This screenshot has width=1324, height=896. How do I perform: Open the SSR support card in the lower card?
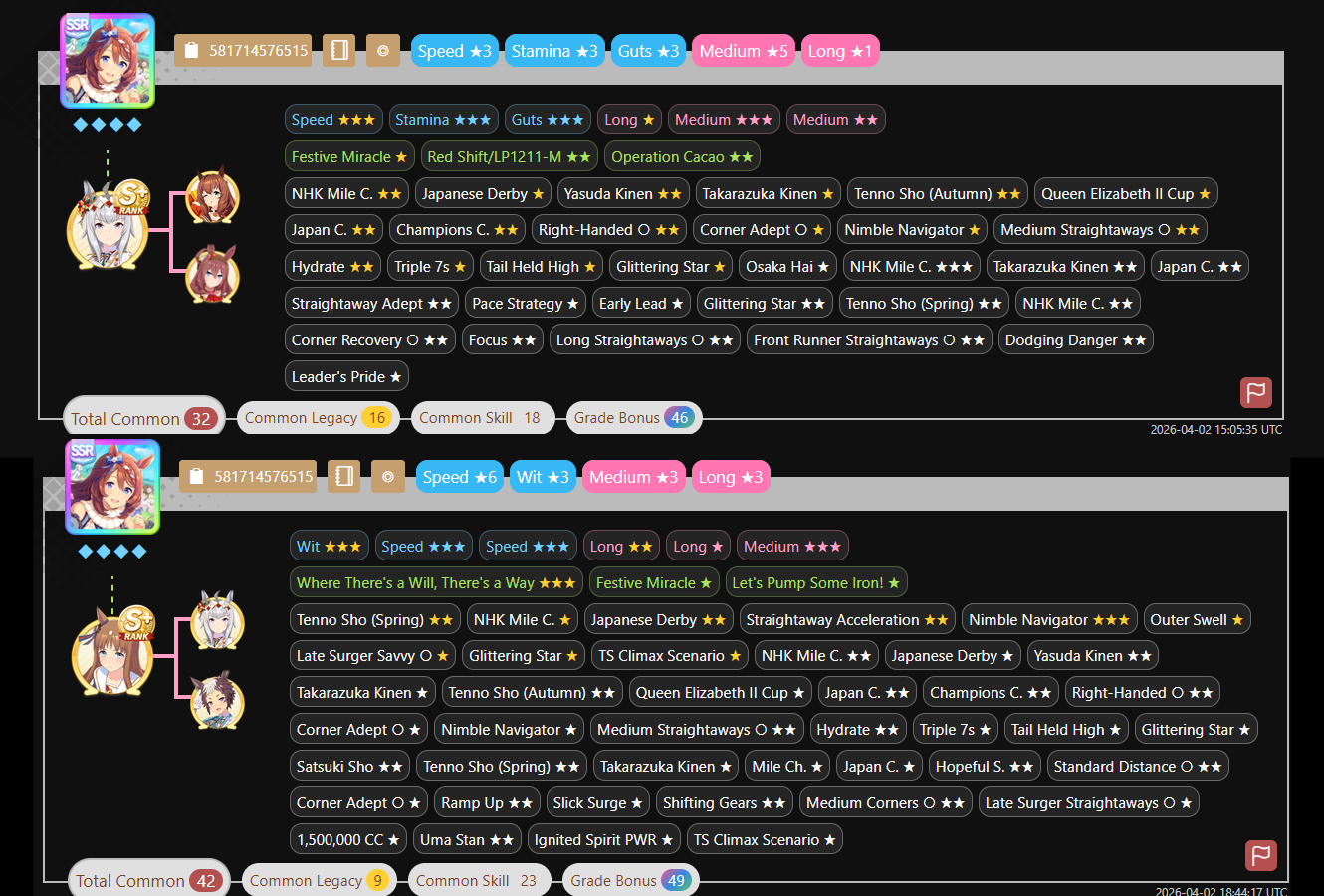(112, 487)
